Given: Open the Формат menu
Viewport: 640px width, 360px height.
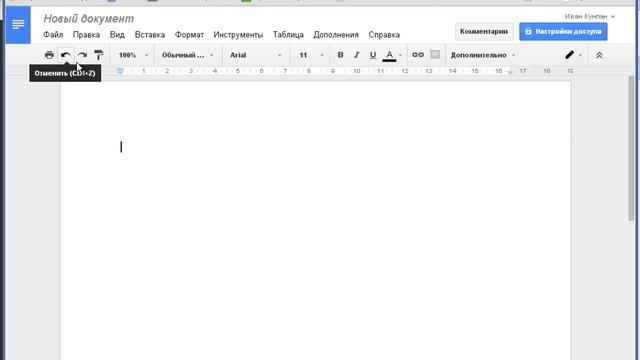Looking at the screenshot, I should coord(189,35).
